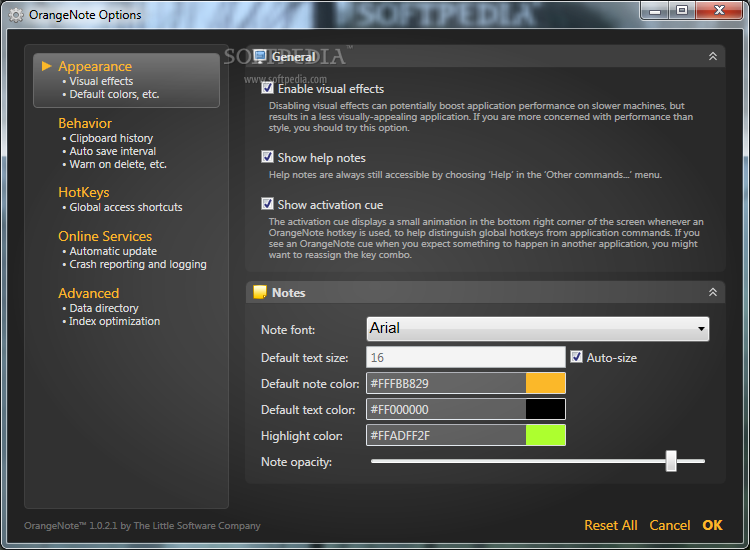Collapse the Notes section with chevron

click(713, 292)
